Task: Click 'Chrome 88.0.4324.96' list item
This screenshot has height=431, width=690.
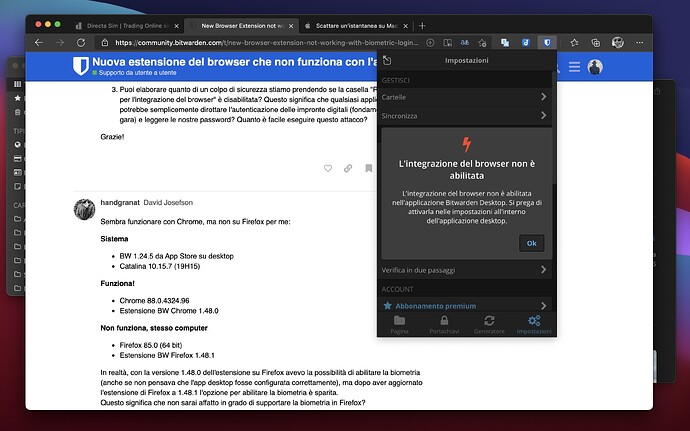Action: coord(154,301)
